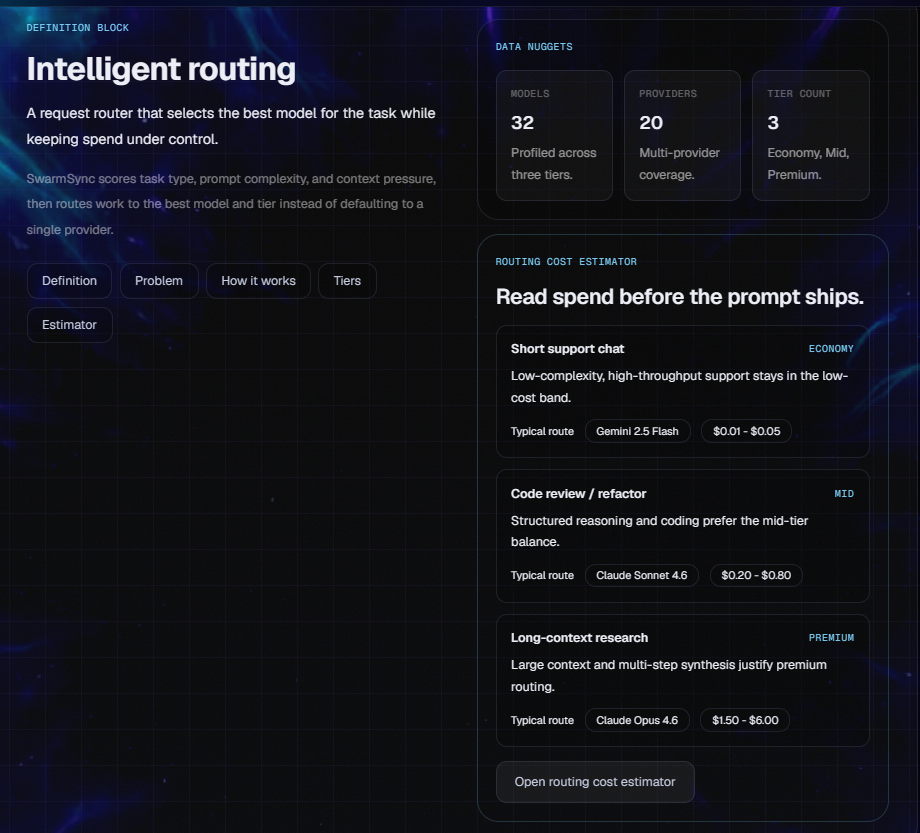Viewport: 920px width, 833px height.
Task: Select the Short support chat card title
Action: coord(567,349)
